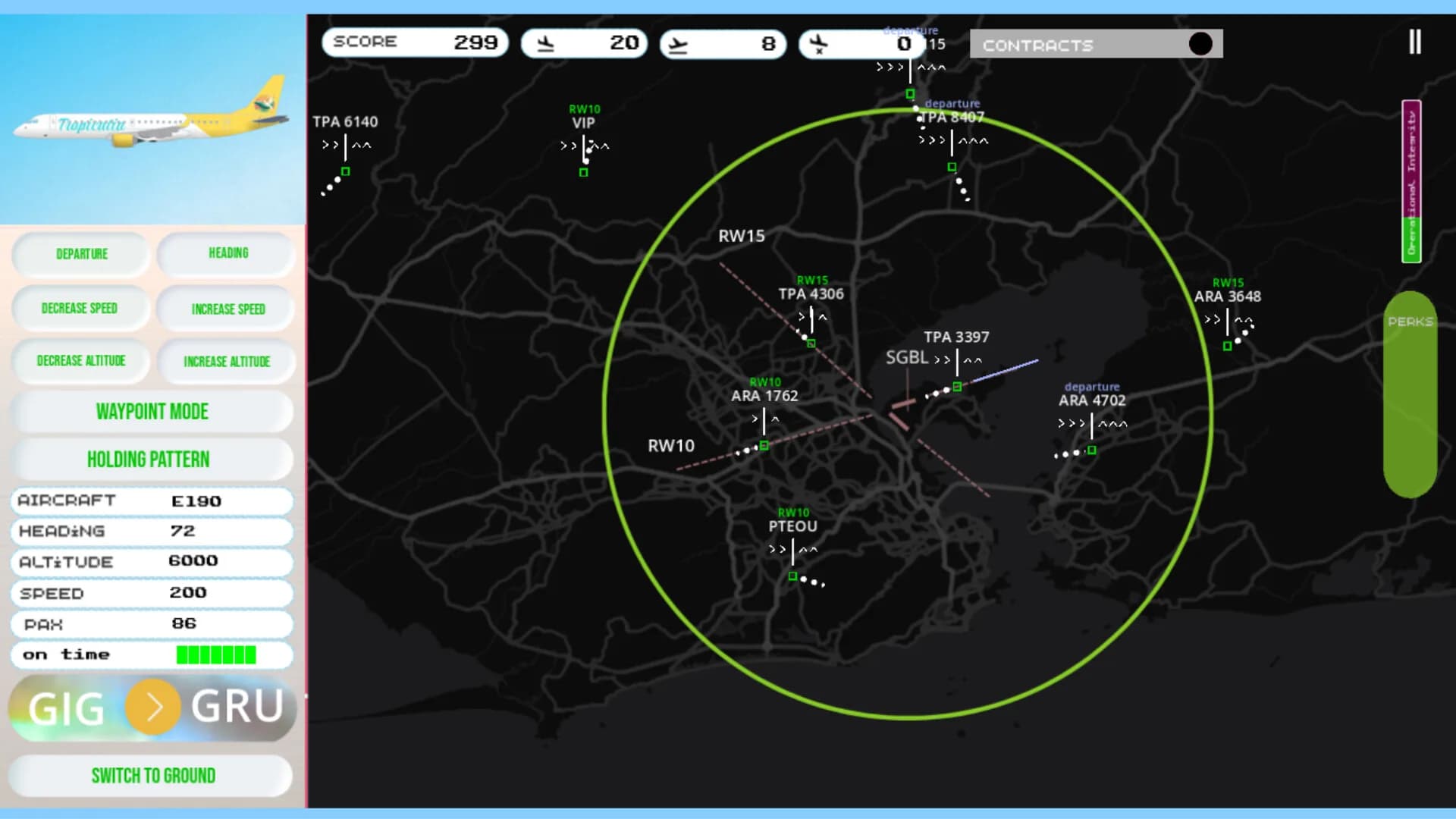
Task: Select departing aircraft ARA 4702
Action: [x=1091, y=450]
